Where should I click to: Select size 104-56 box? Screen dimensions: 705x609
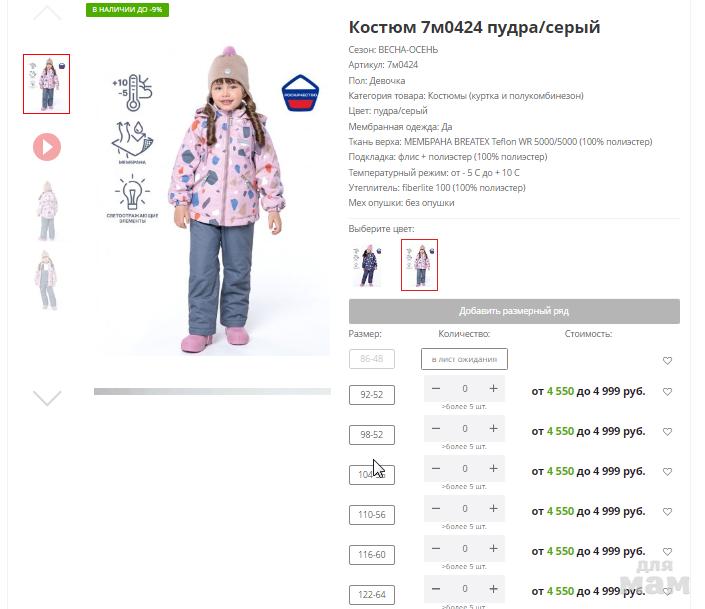(371, 475)
